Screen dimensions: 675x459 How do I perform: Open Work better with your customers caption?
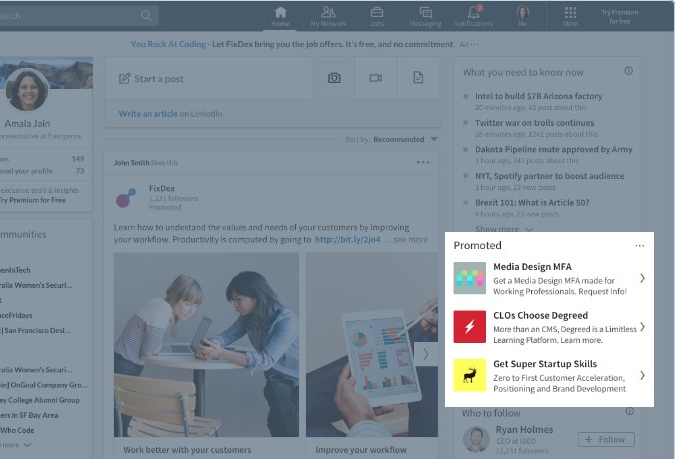[x=187, y=450]
